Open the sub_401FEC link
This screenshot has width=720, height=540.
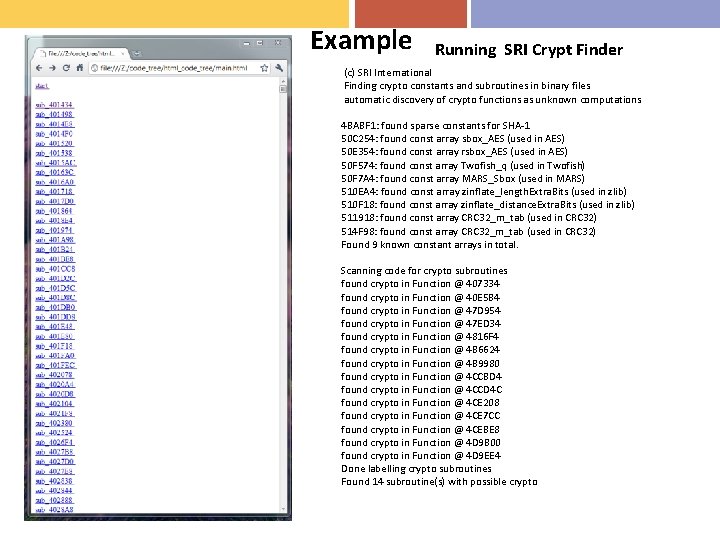[56, 365]
